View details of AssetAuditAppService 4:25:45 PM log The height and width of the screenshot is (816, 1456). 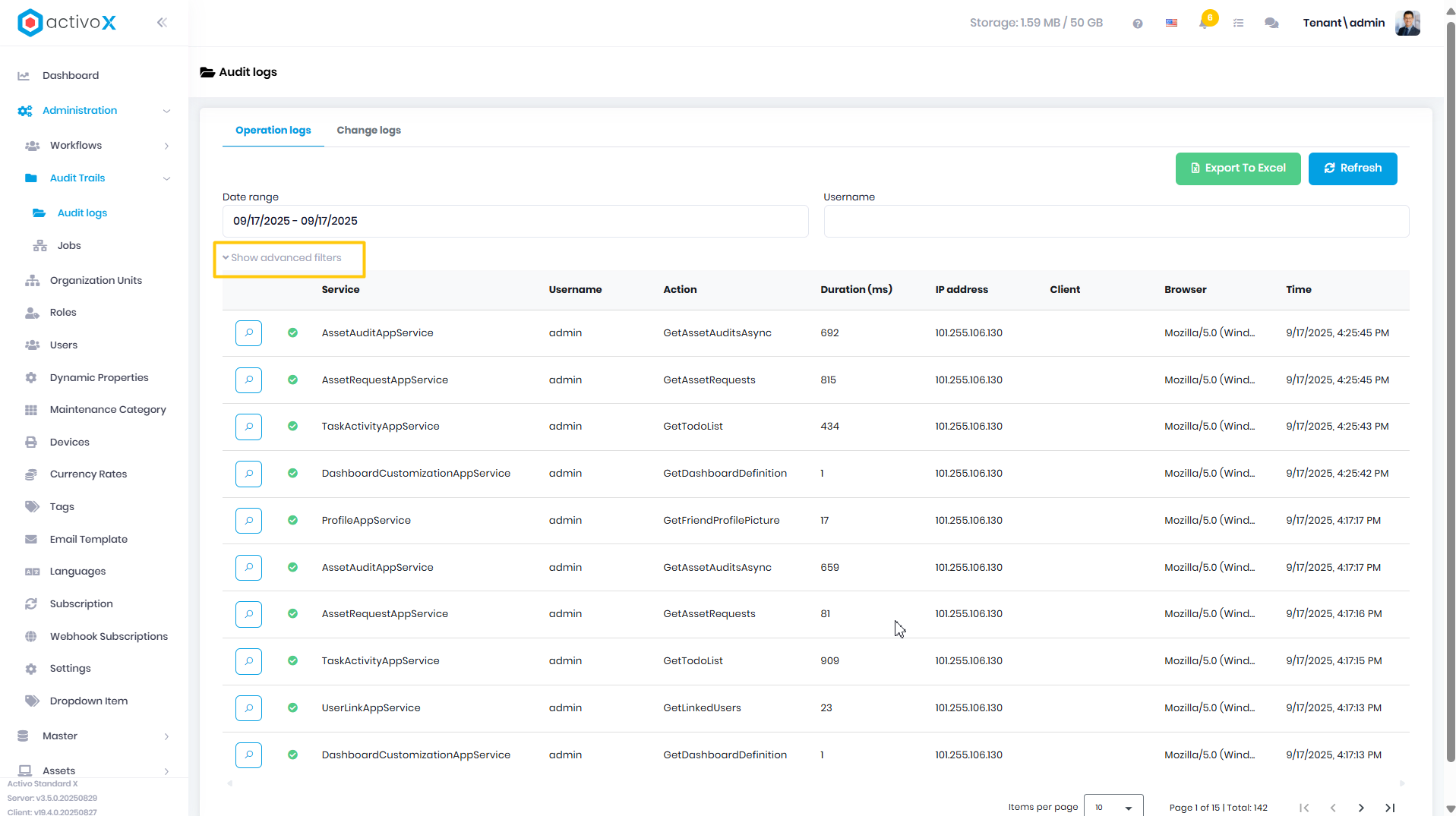[x=248, y=333]
